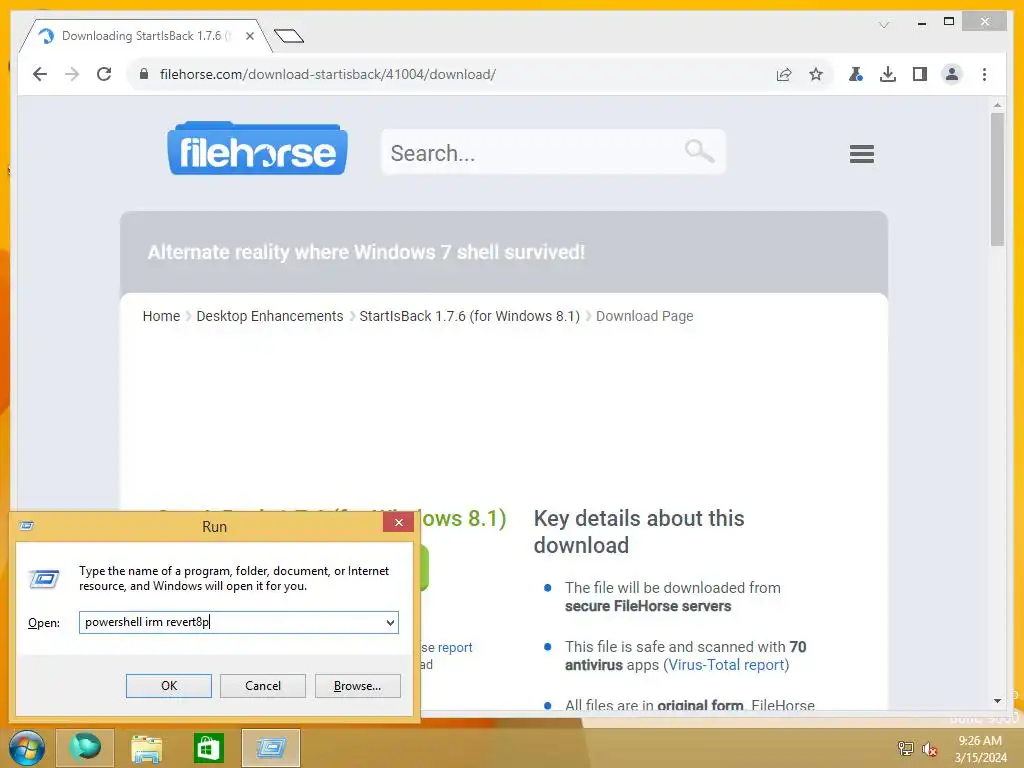Close the Run dialog window
The height and width of the screenshot is (768, 1024).
pos(398,522)
